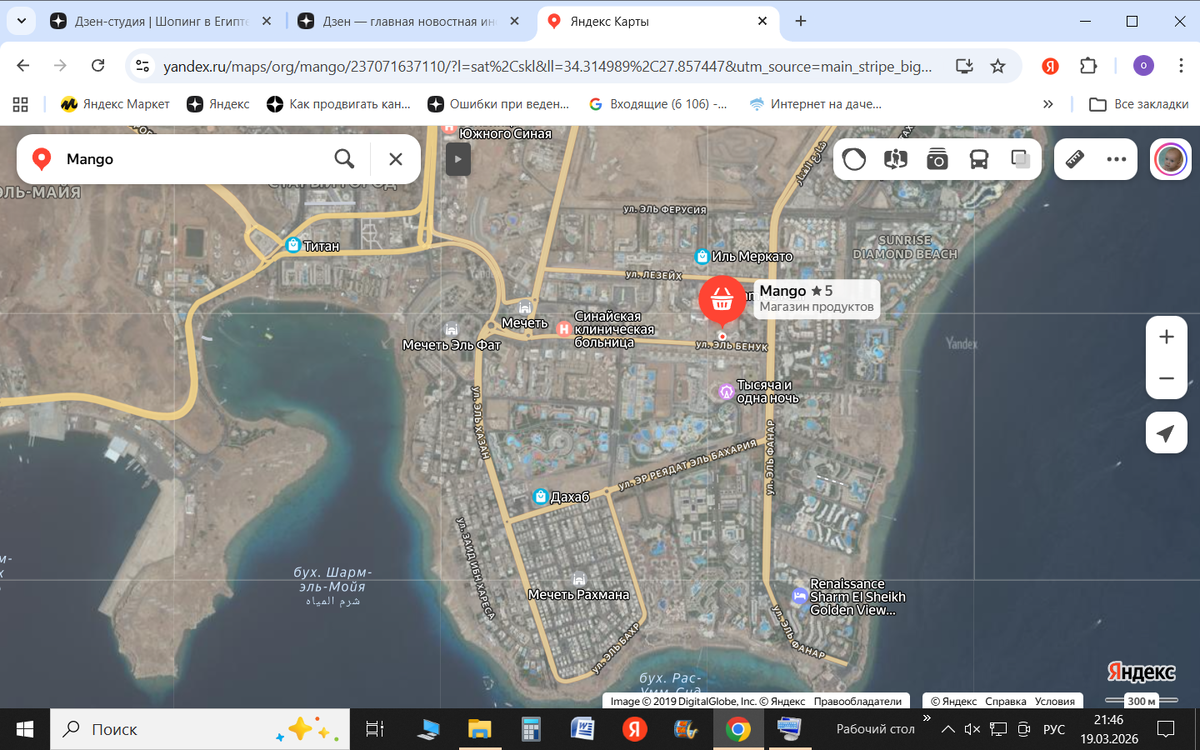Click the Титан shop marker
Viewport: 1200px width, 750px height.
point(293,245)
